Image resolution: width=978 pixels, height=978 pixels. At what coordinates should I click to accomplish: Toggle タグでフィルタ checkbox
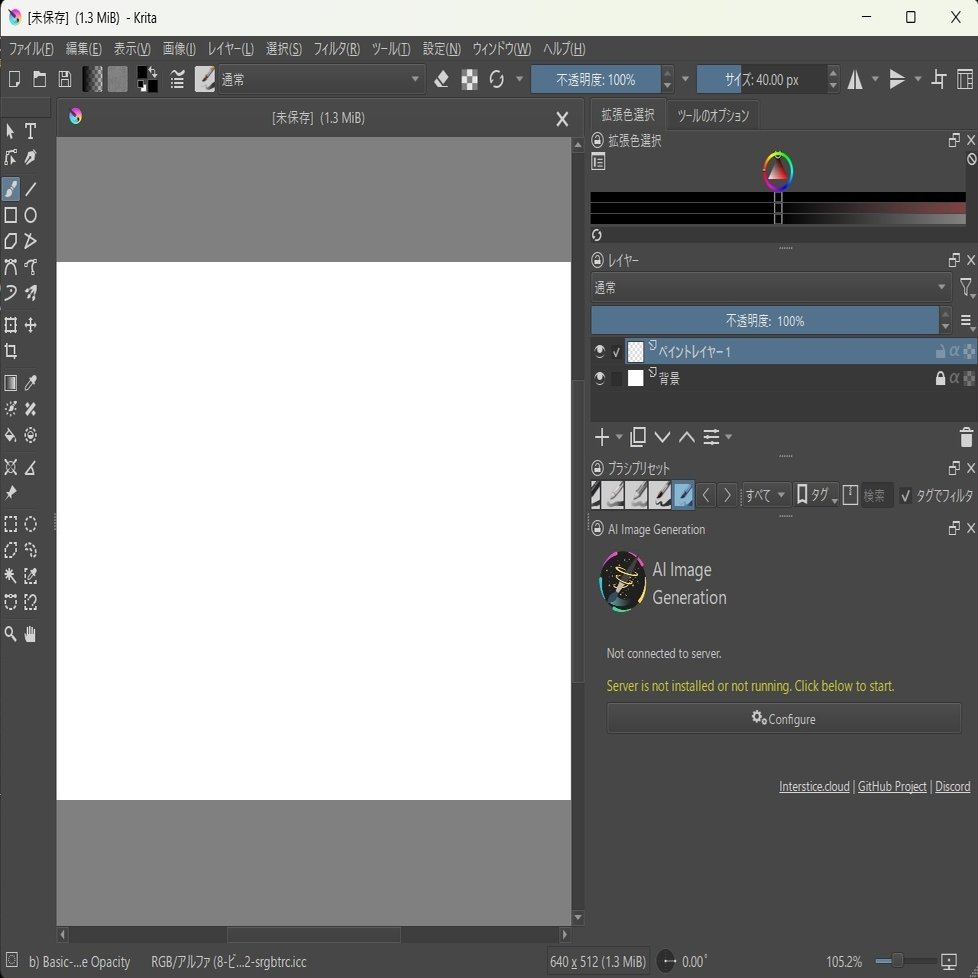(906, 496)
